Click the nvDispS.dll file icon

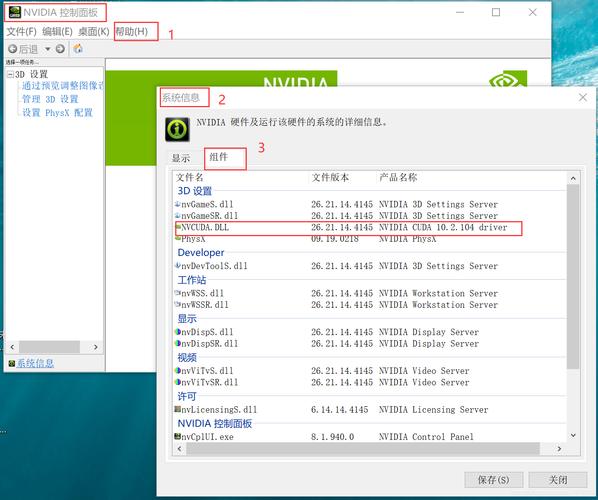tap(177, 332)
